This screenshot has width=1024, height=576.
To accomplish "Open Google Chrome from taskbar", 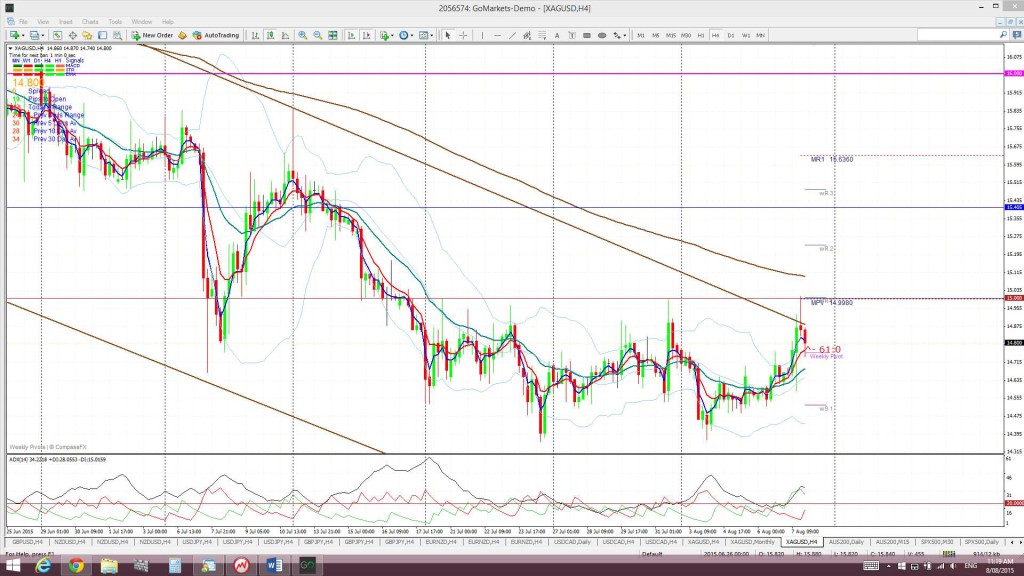I will pos(76,566).
